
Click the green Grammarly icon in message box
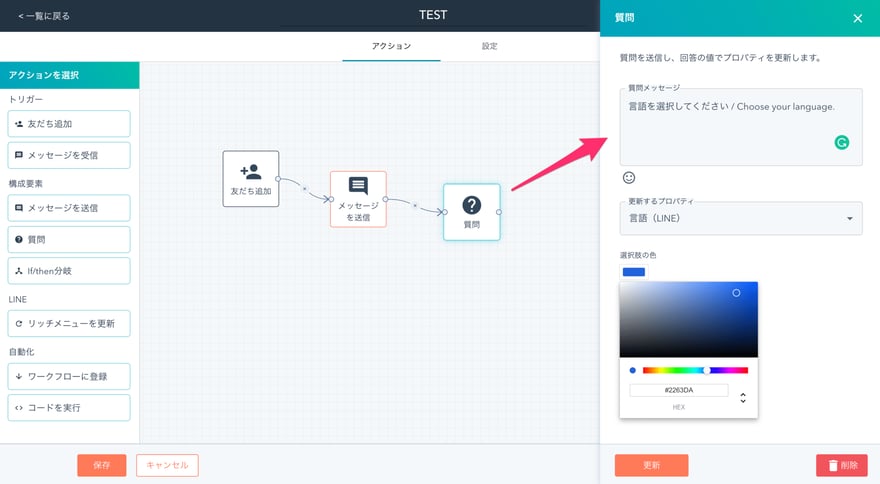tap(842, 143)
